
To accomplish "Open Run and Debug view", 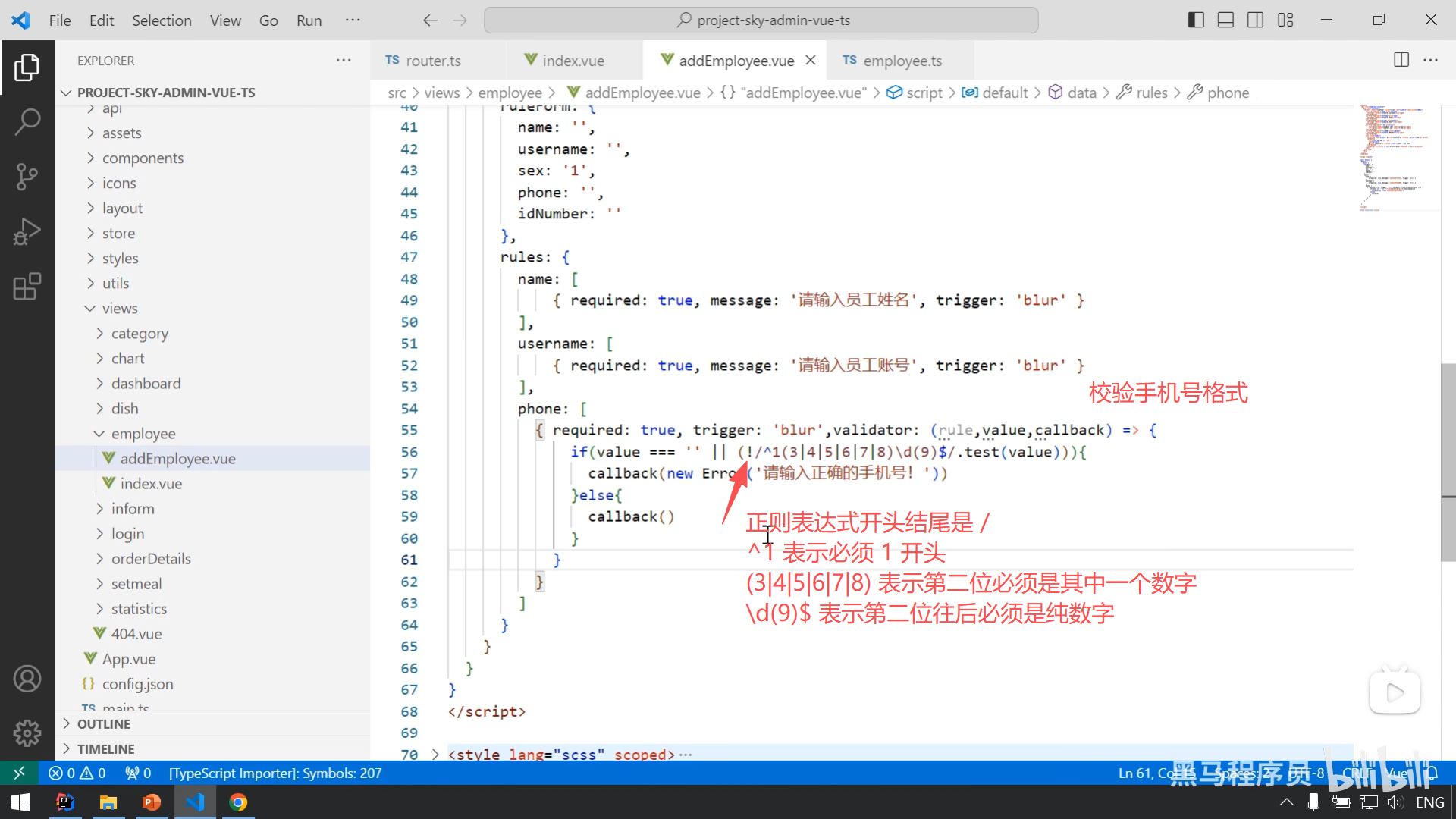I will 27,231.
